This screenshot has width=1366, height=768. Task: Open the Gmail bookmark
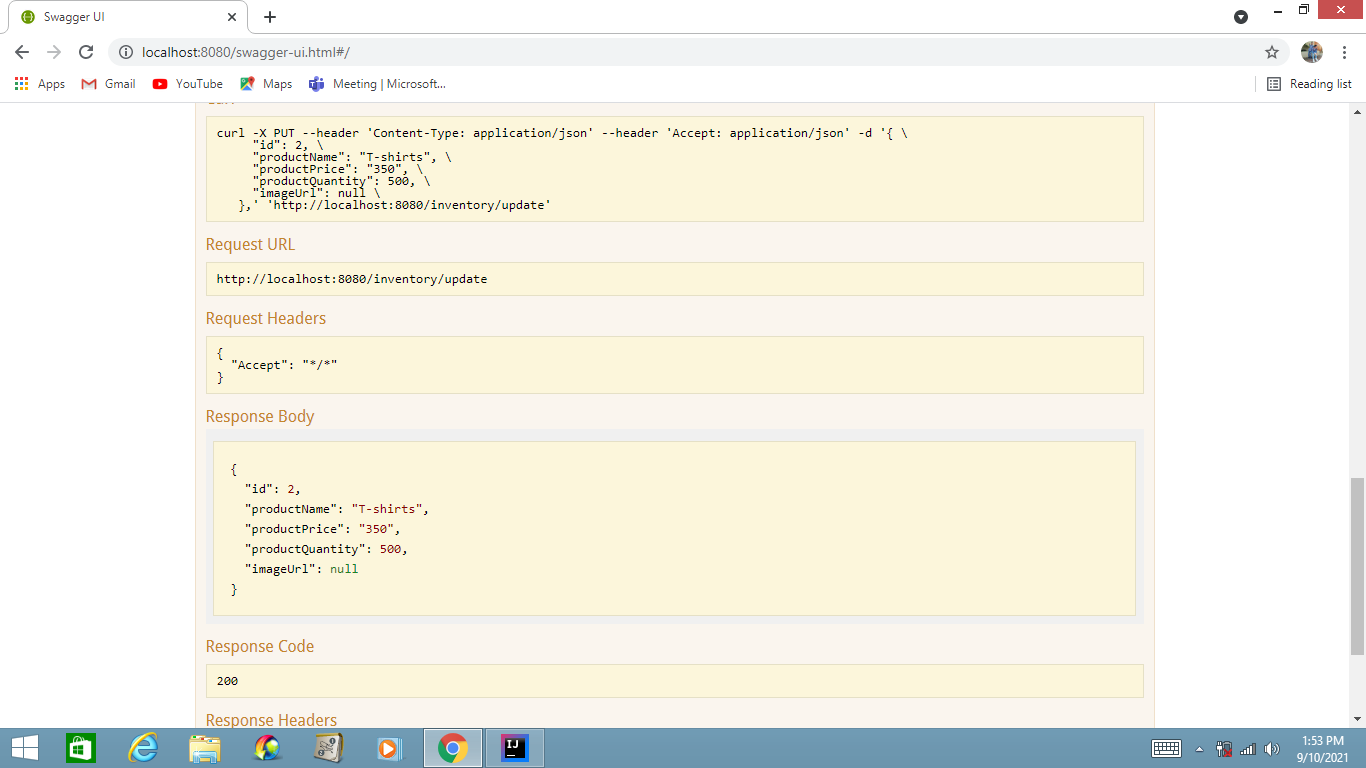click(108, 84)
